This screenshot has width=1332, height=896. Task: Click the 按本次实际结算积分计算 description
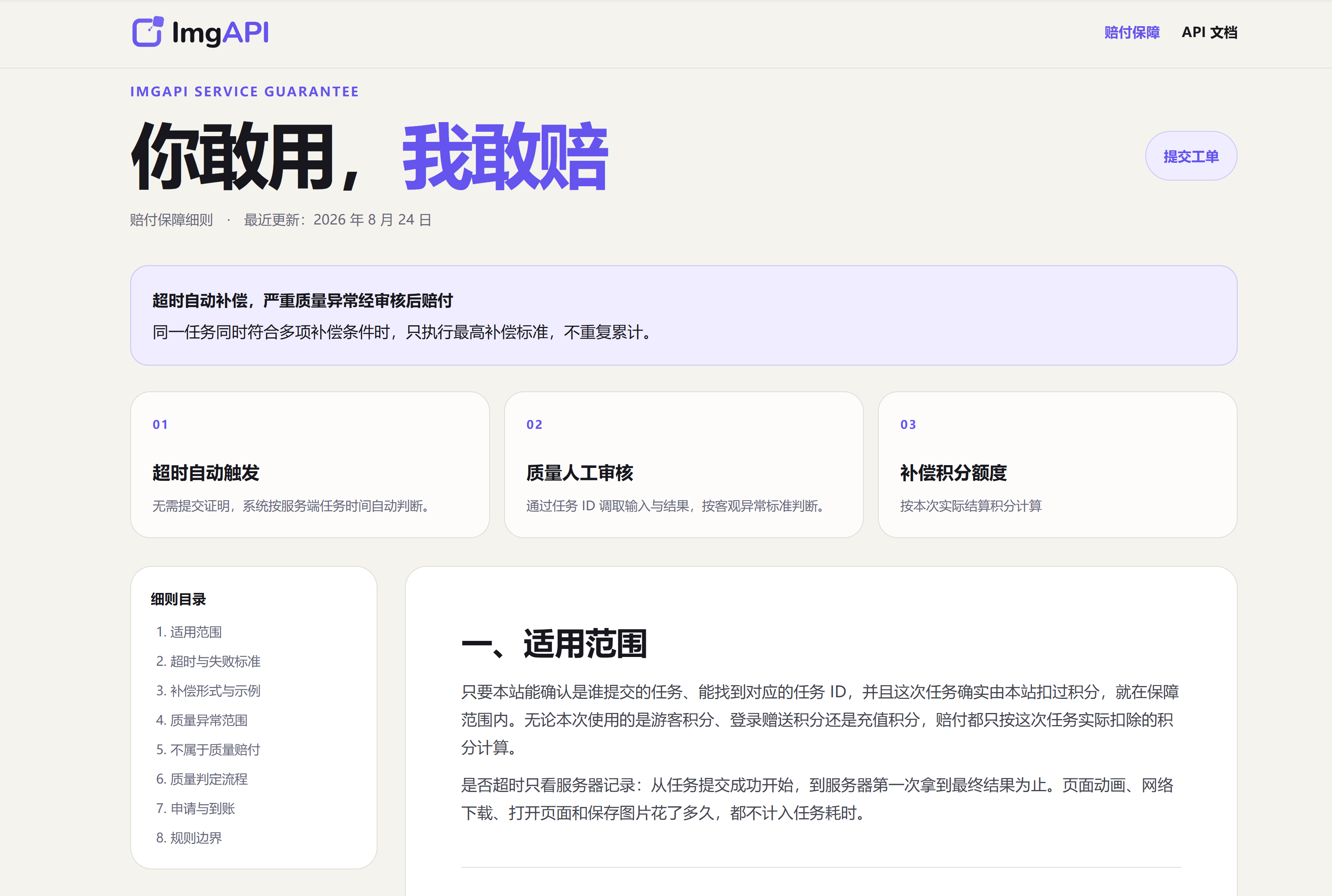point(971,506)
